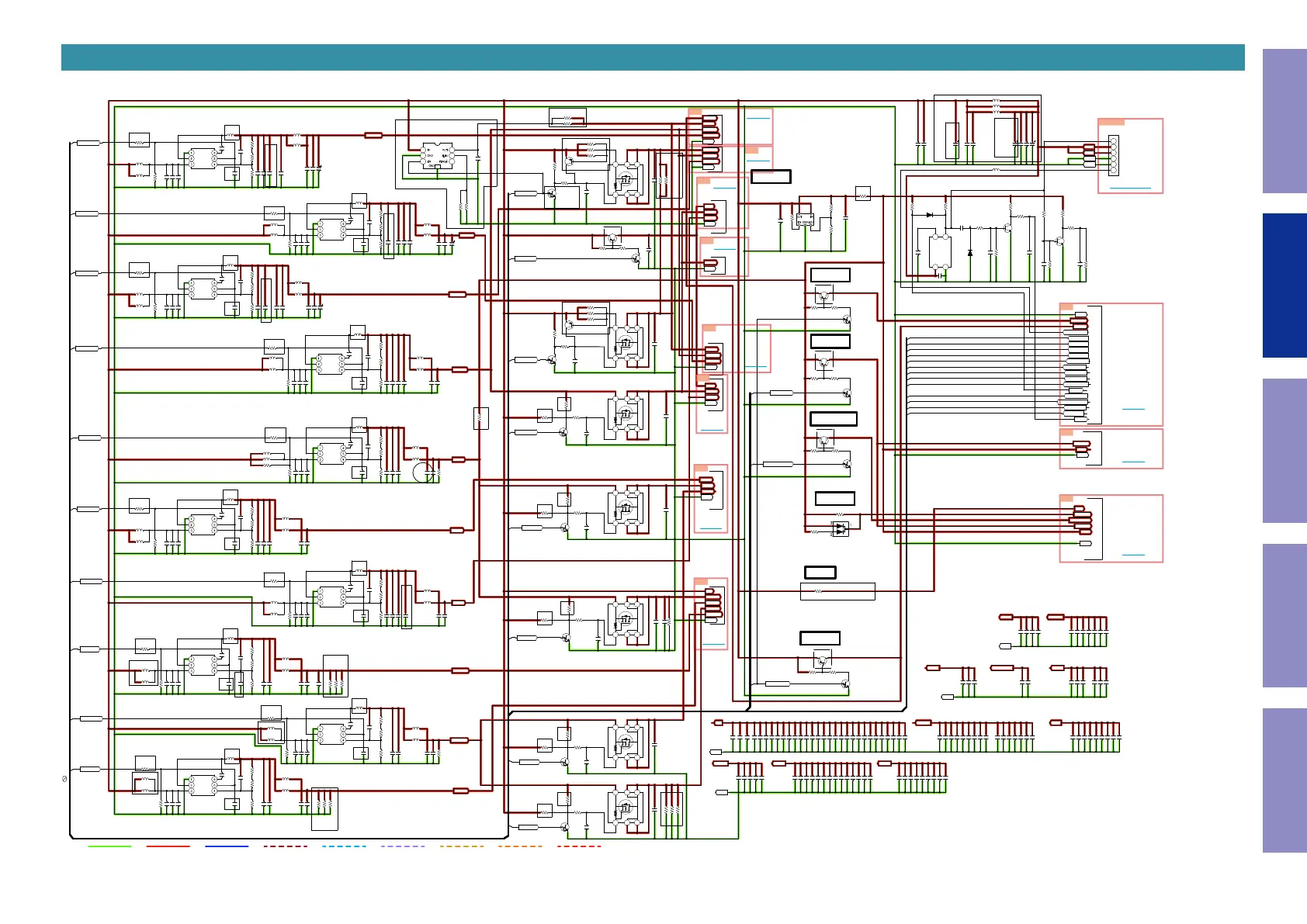Click the solid blue legend line

pos(227,846)
